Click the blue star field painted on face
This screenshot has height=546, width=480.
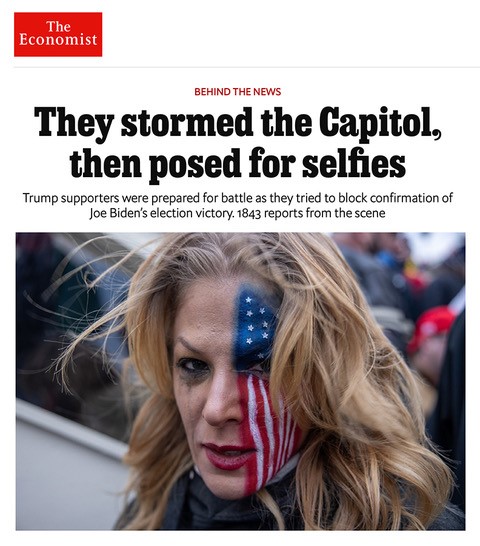coord(256,326)
